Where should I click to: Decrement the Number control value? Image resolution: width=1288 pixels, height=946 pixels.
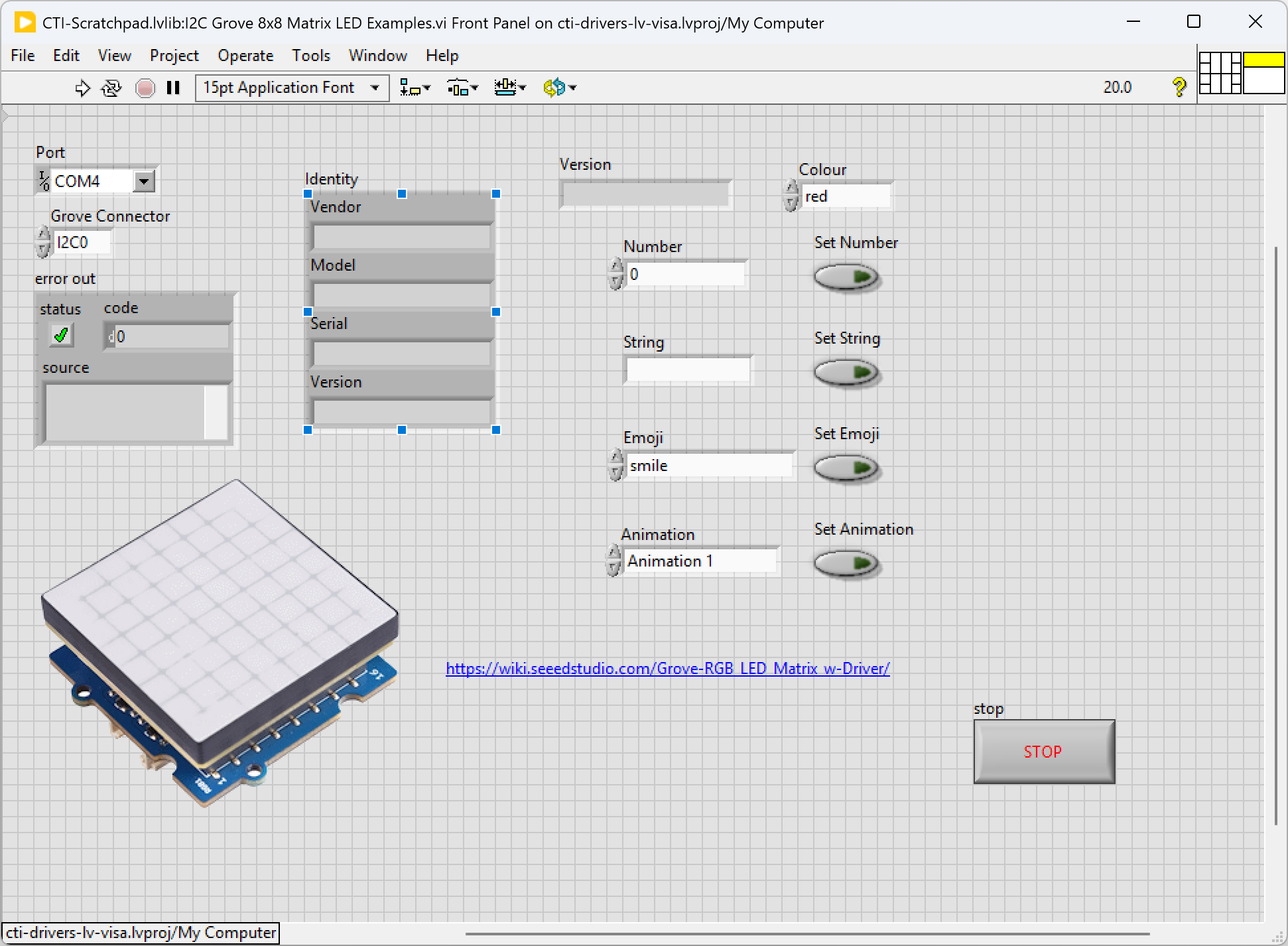click(x=615, y=281)
